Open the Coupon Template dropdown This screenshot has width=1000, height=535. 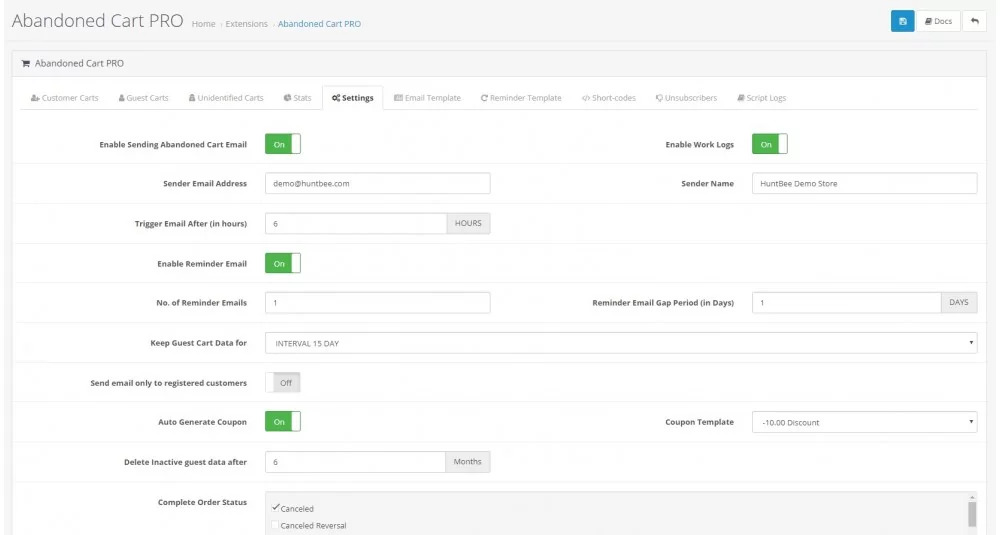point(864,422)
